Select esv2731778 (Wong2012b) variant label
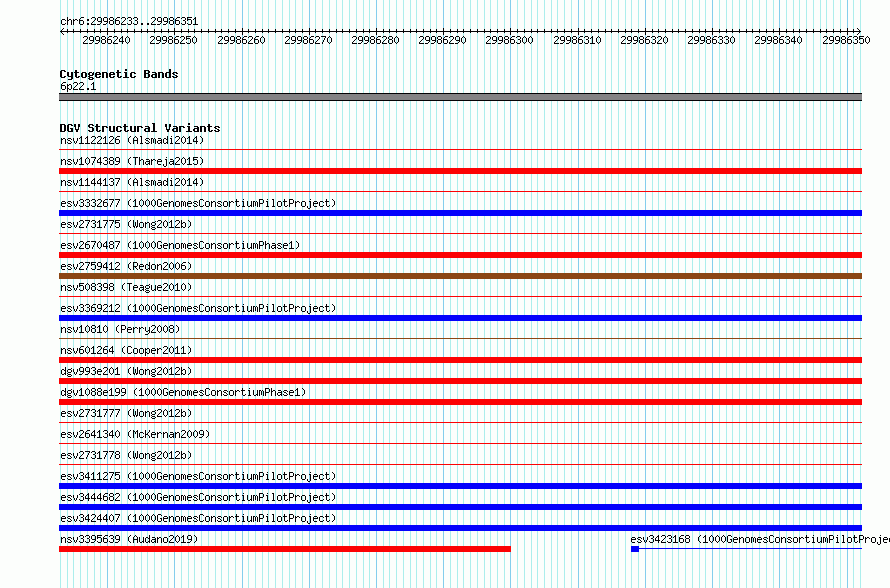The image size is (890, 588). click(x=126, y=455)
